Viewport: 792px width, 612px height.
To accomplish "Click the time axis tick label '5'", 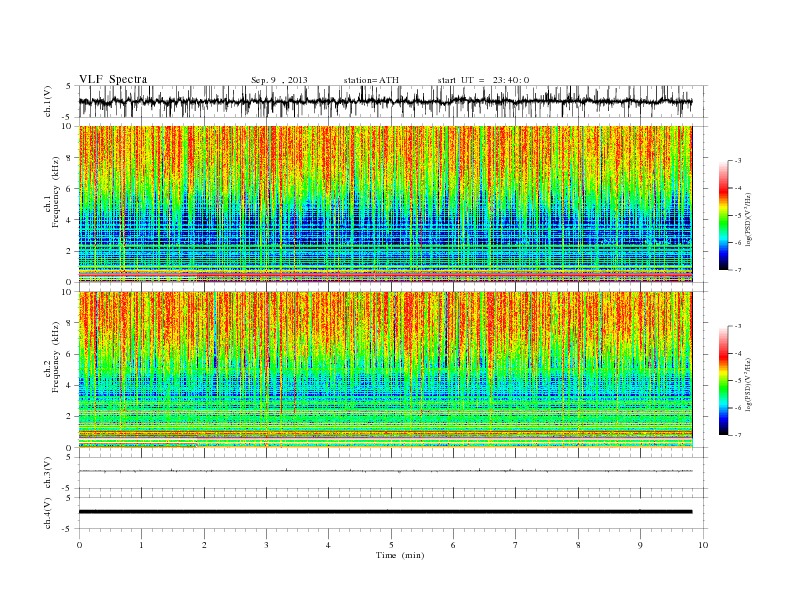I will click(x=391, y=545).
